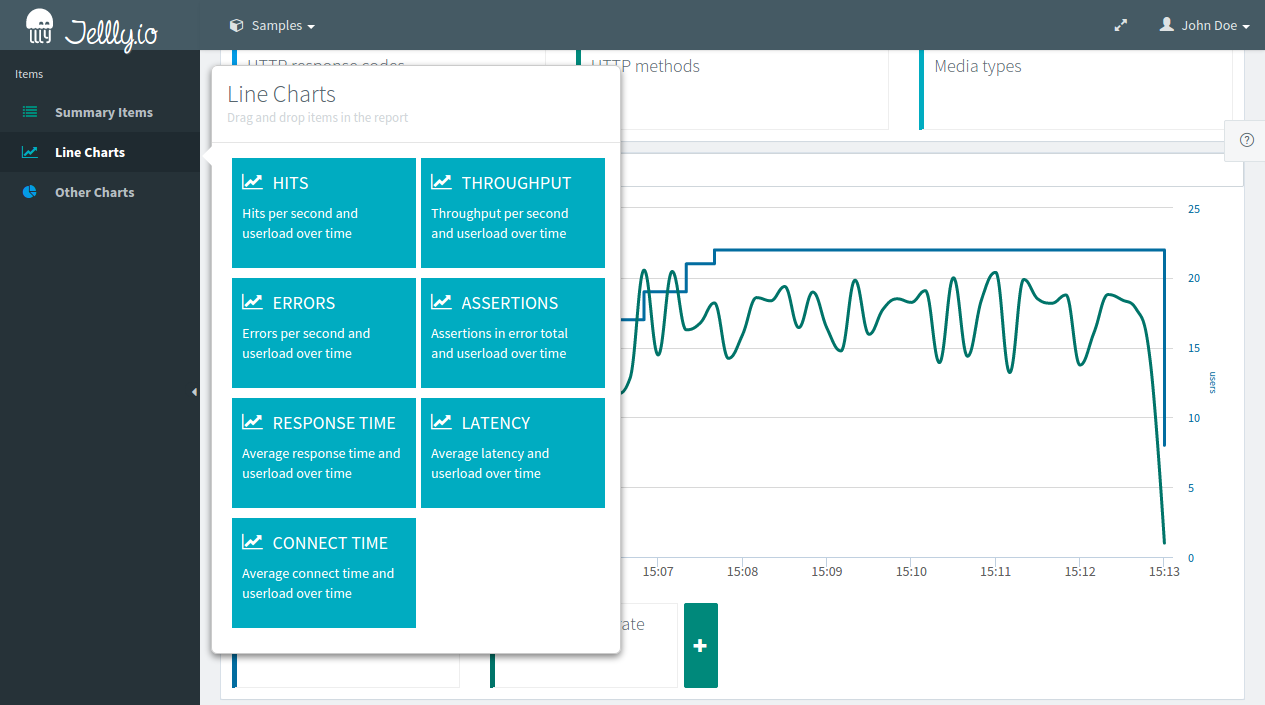Screen dimensions: 1265x705
Task: Collapse the sidebar with the arrow handle
Action: pyautogui.click(x=194, y=392)
